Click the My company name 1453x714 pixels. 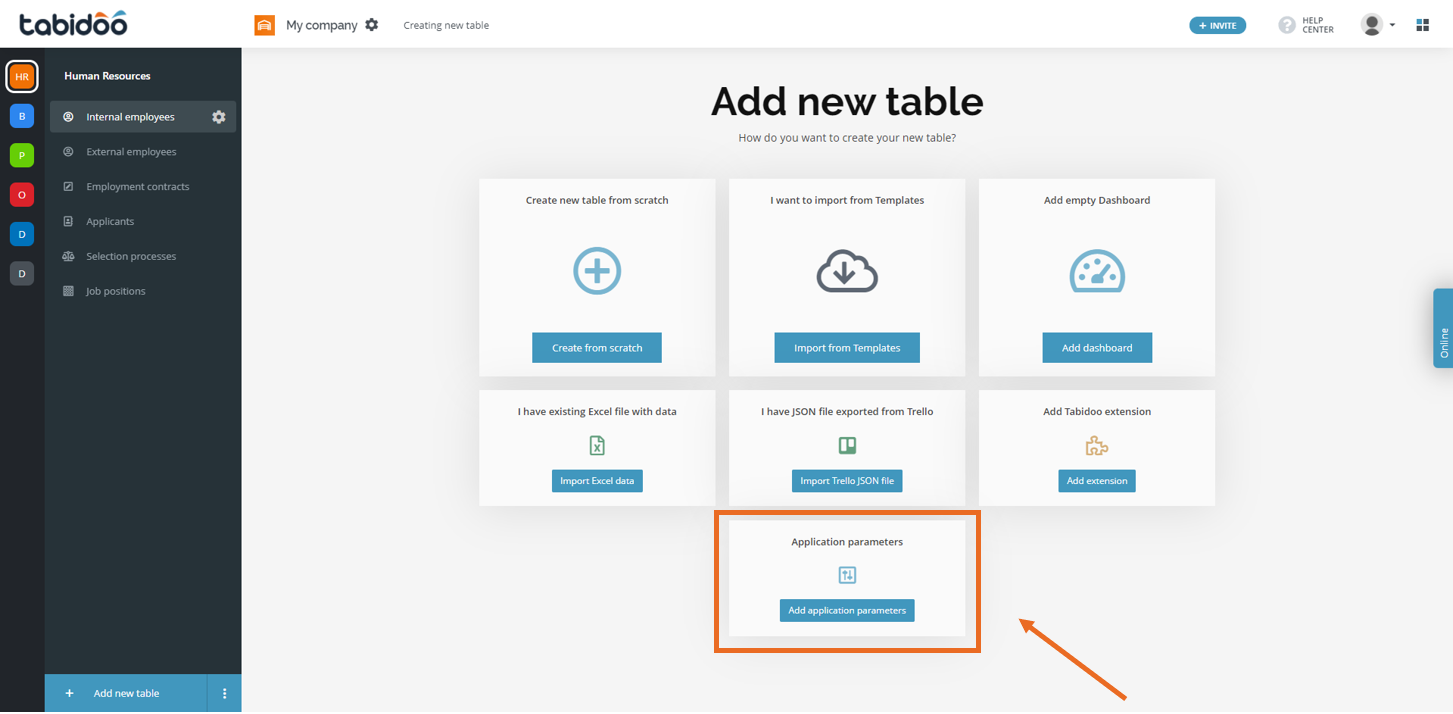322,25
